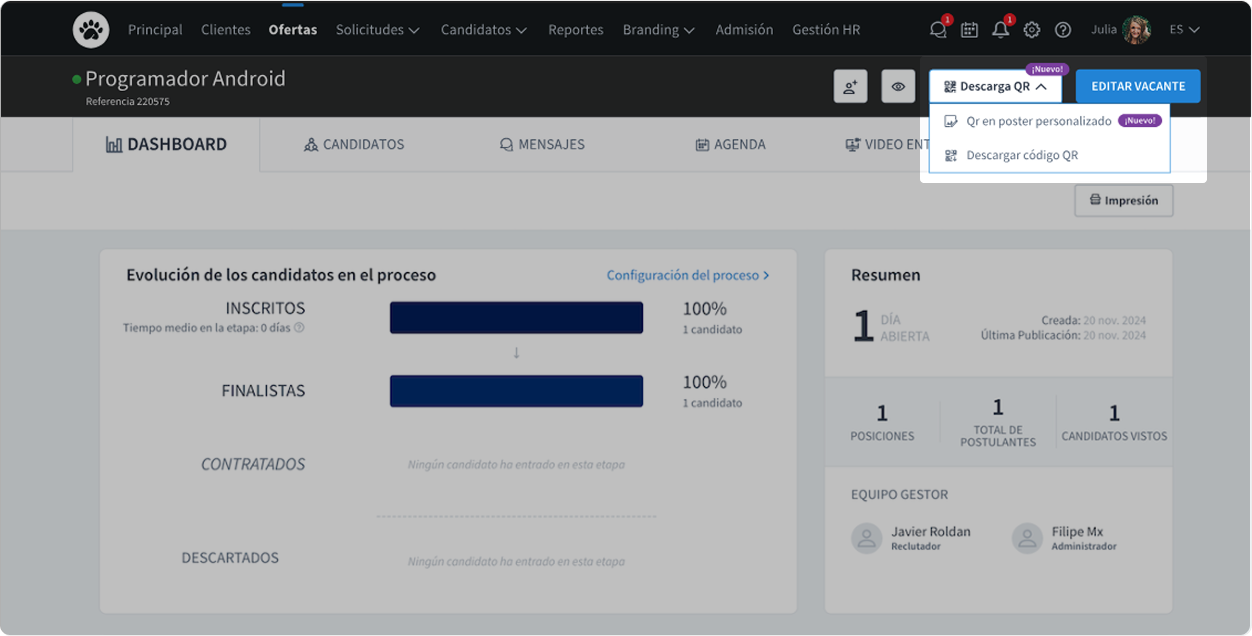Click the Julia username text

(1104, 30)
